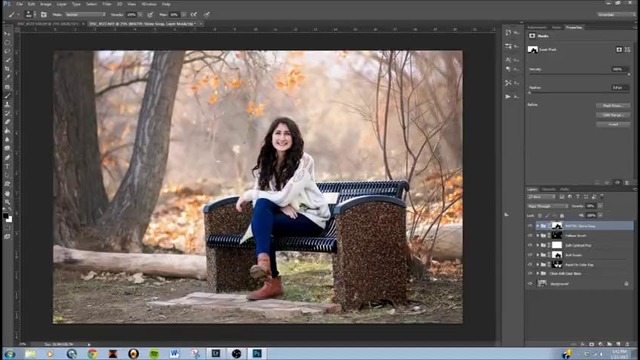Screen dimensions: 640x360
Task: Select the Quick Selection tool
Action: pos(7,60)
